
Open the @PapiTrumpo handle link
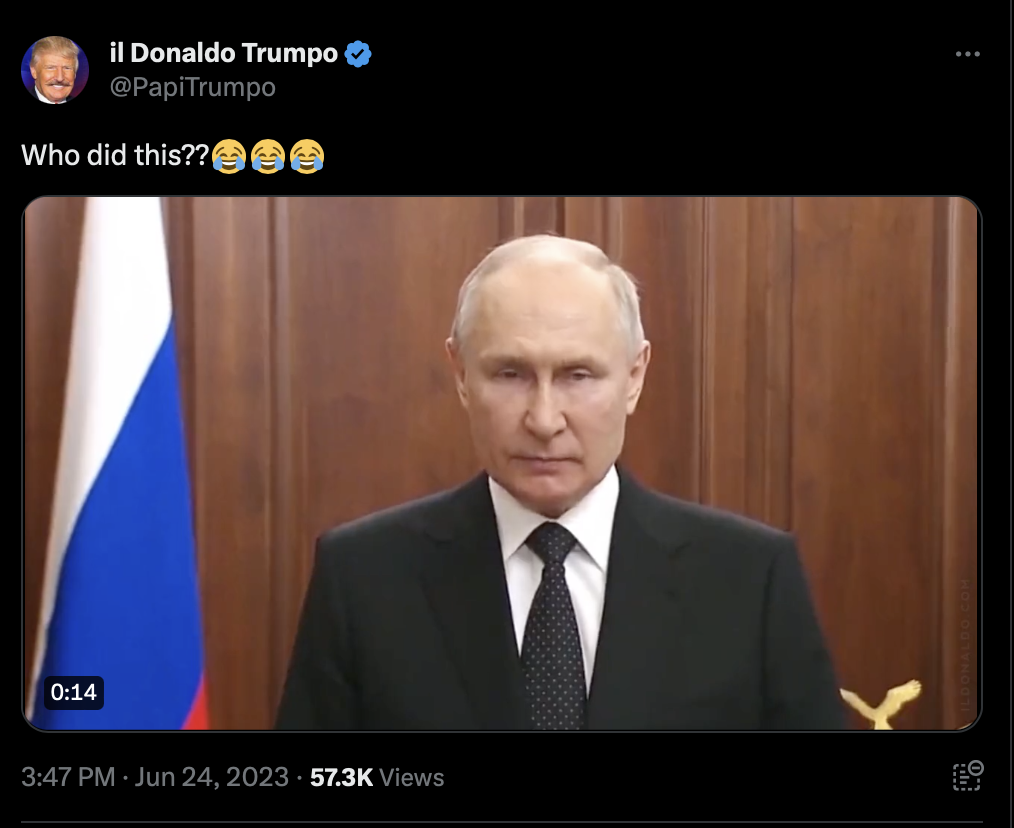tap(193, 87)
